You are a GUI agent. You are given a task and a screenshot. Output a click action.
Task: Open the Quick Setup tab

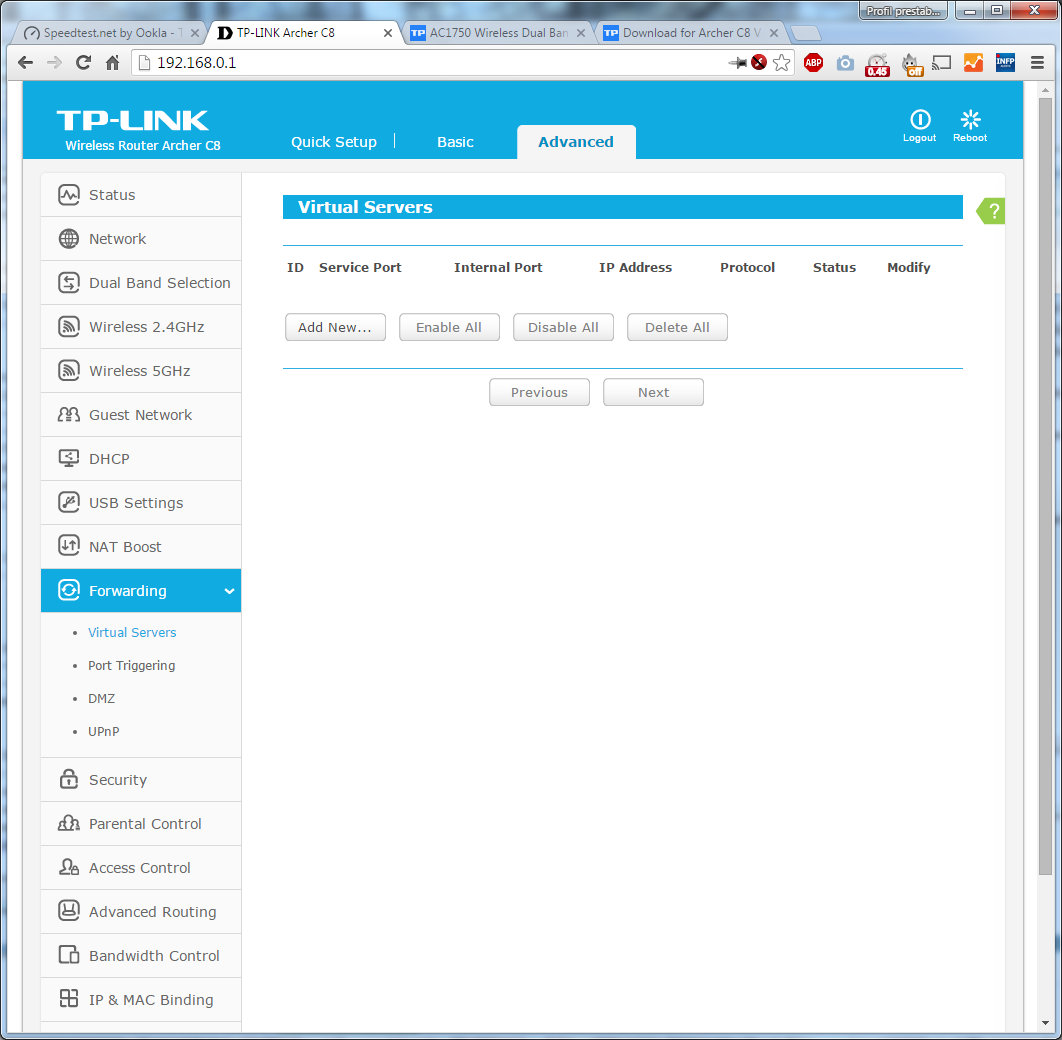(x=333, y=142)
